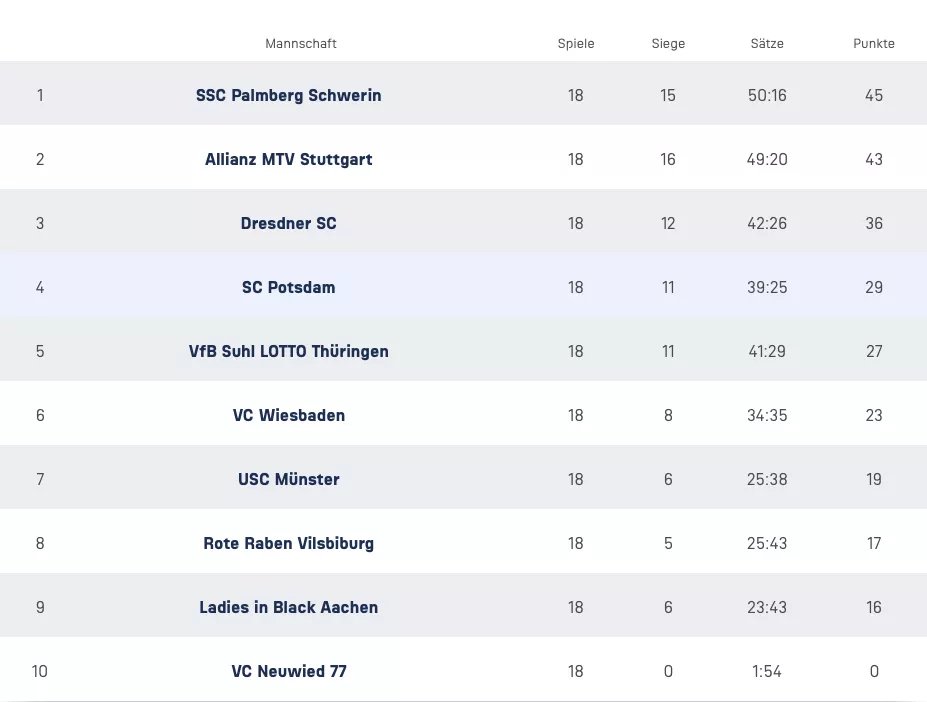
Task: Select the Dresdner SC team name
Action: point(288,223)
